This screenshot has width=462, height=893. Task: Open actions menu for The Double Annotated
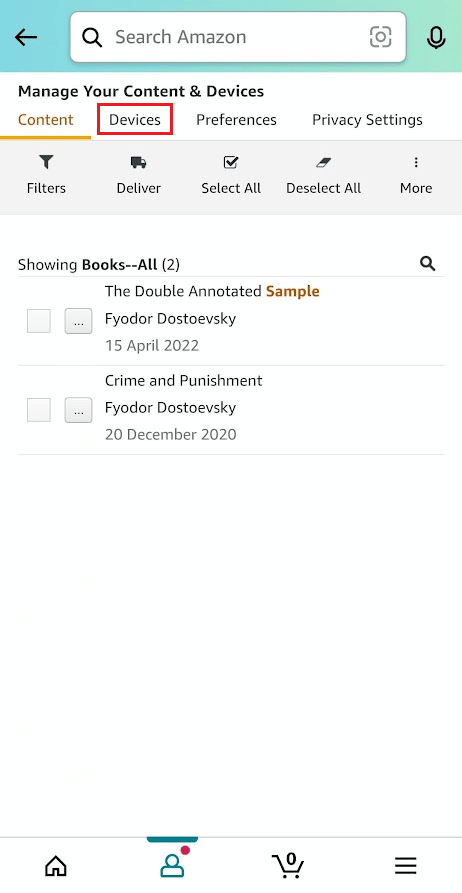click(x=79, y=322)
